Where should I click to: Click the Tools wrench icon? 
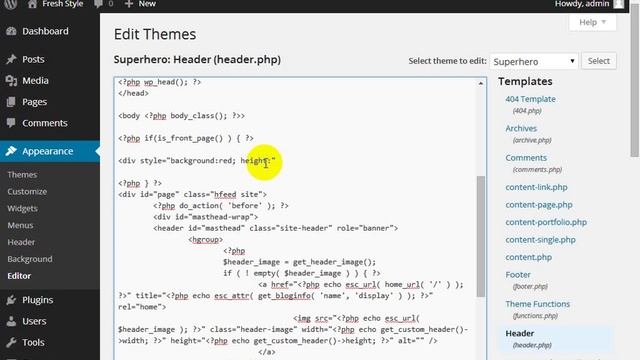[x=11, y=342]
